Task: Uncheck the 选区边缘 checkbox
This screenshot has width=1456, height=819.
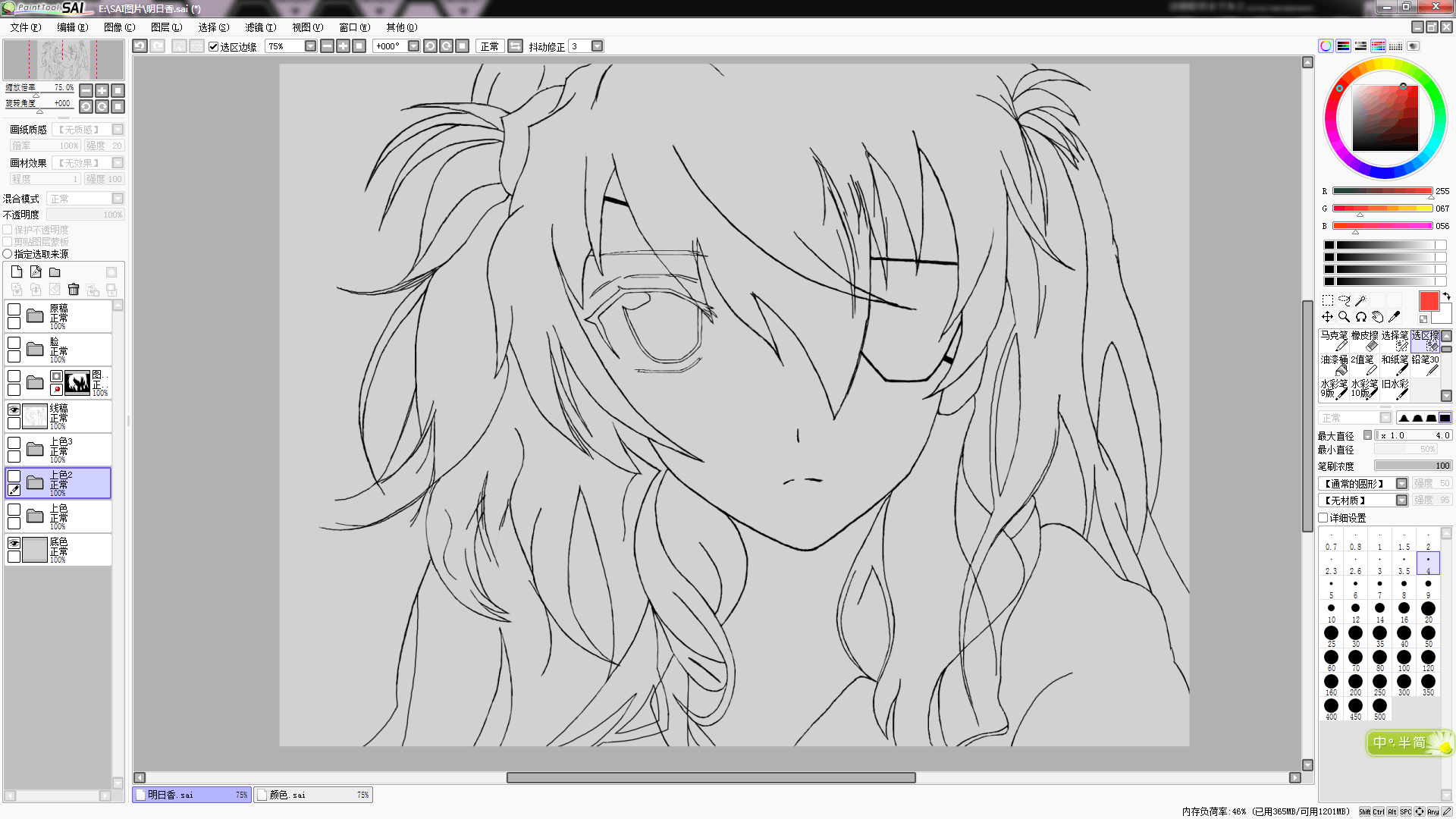Action: point(214,46)
